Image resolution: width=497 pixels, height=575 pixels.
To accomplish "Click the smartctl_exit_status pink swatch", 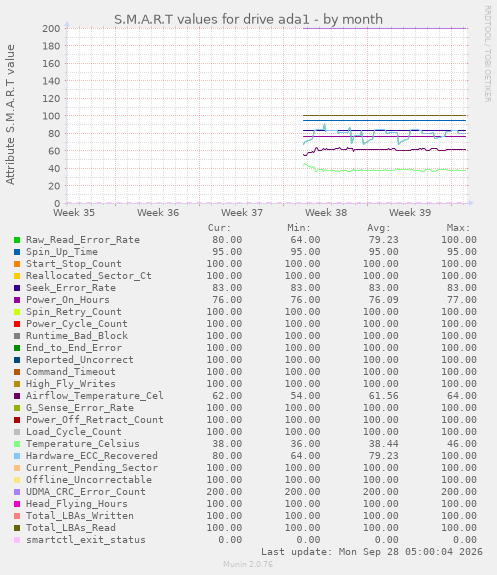I will point(17,540).
